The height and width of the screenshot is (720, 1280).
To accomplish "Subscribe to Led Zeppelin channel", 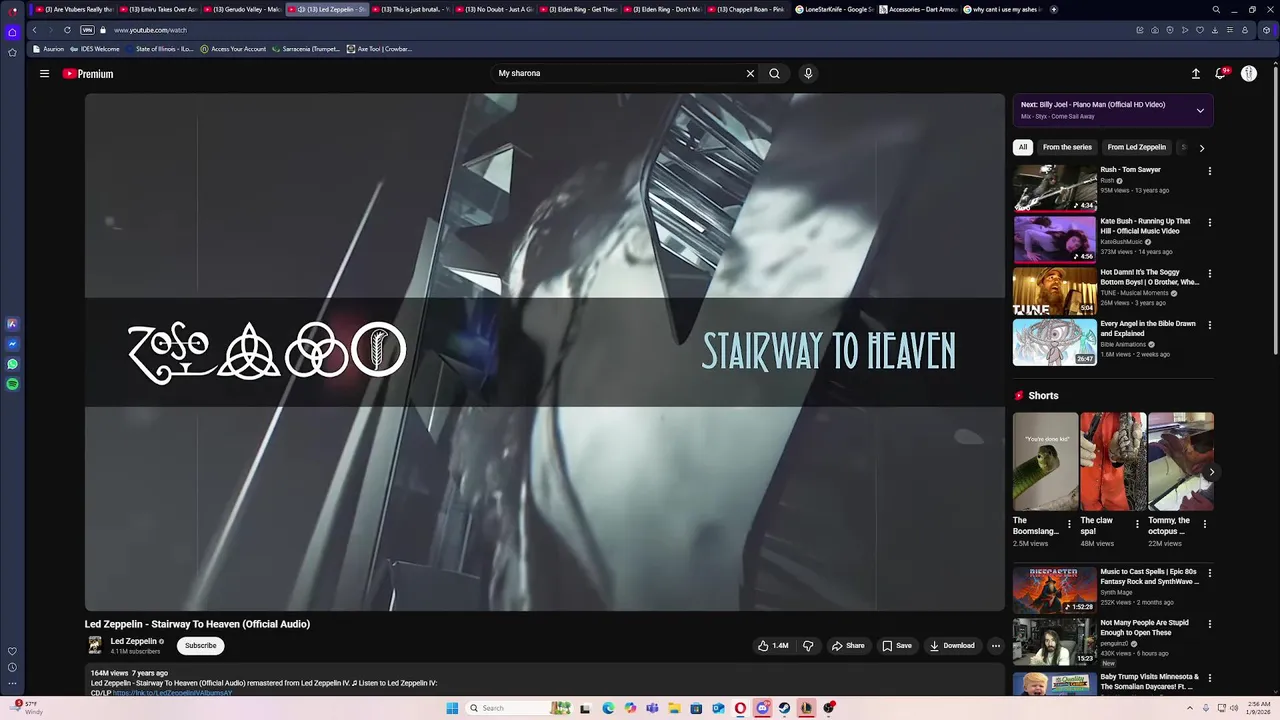I will 200,645.
